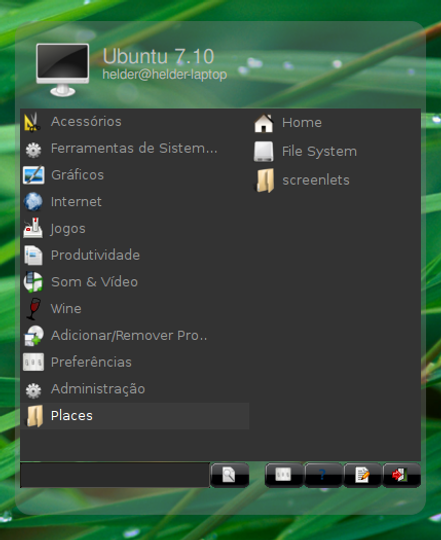Click the Places folder icon
The width and height of the screenshot is (441, 540).
(x=34, y=416)
